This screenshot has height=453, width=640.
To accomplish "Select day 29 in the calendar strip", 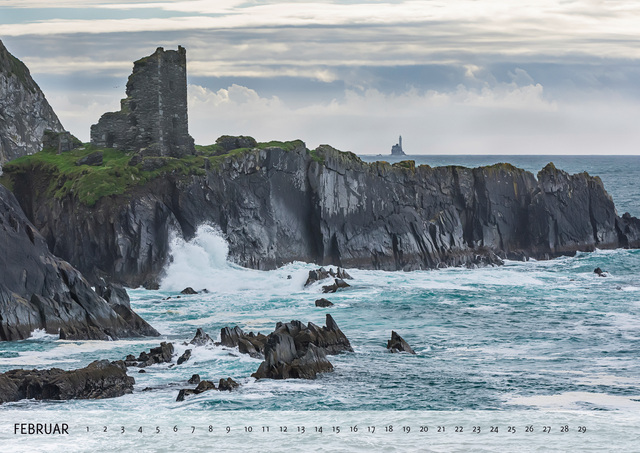I will coord(582,429).
